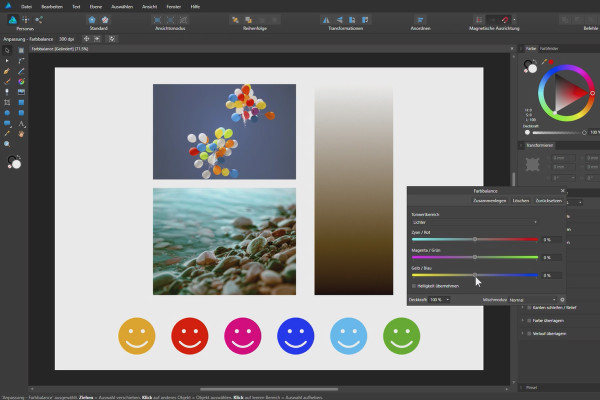600x400 pixels.
Task: Enable the Kanten schleifen / Relief checkbox
Action: 529,307
